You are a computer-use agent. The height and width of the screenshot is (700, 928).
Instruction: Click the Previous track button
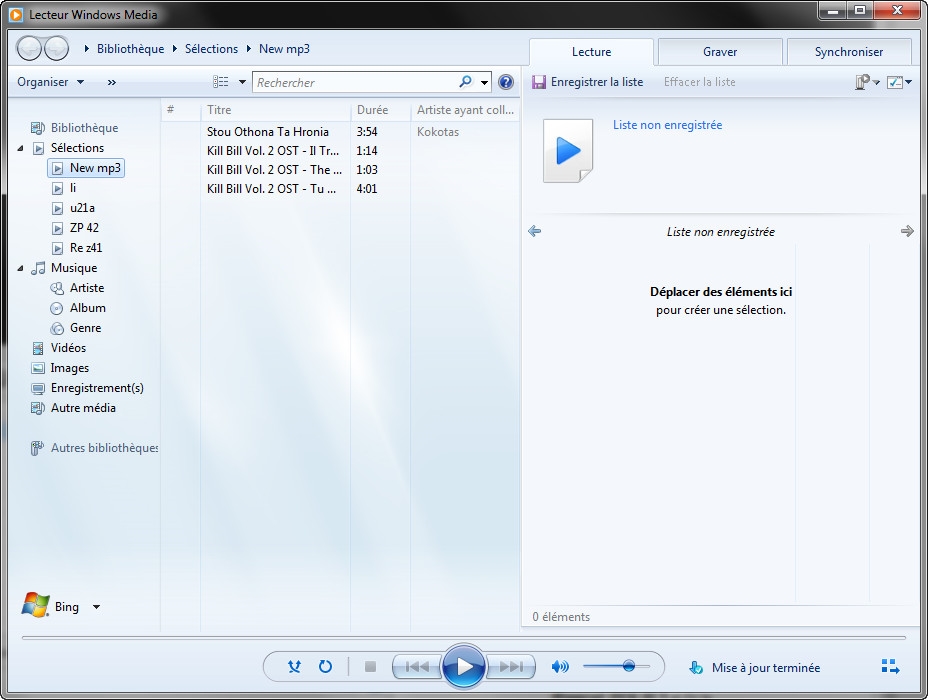pos(417,667)
